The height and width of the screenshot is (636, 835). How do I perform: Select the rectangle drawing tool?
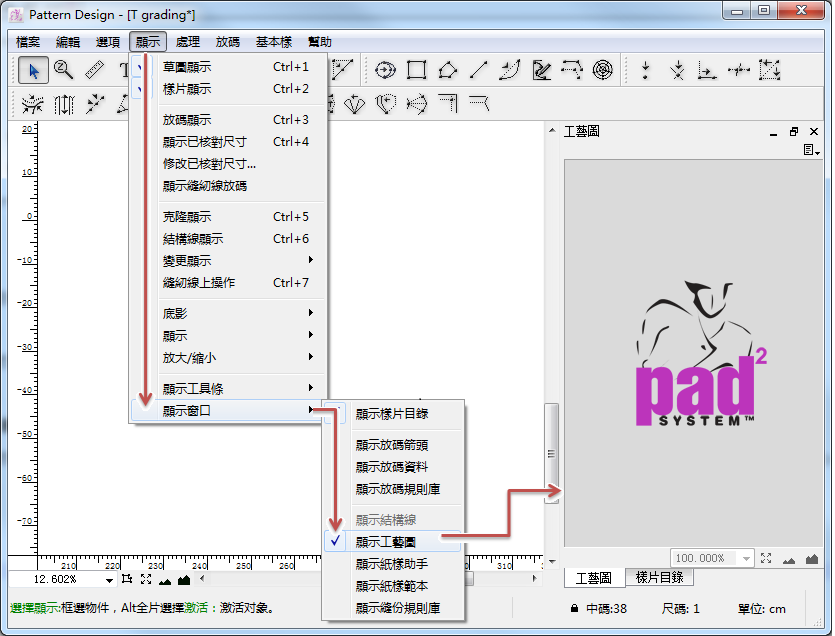pyautogui.click(x=417, y=70)
